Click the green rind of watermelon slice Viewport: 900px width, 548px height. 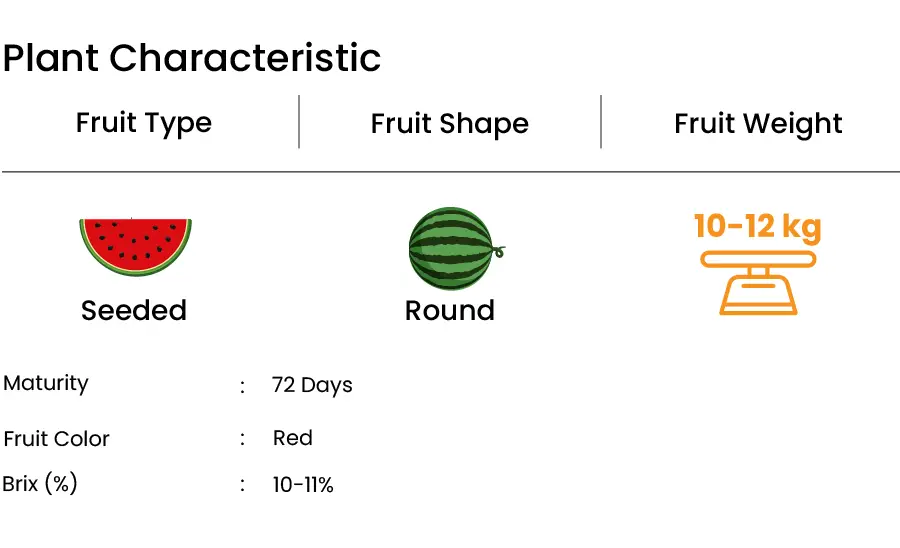click(x=135, y=271)
